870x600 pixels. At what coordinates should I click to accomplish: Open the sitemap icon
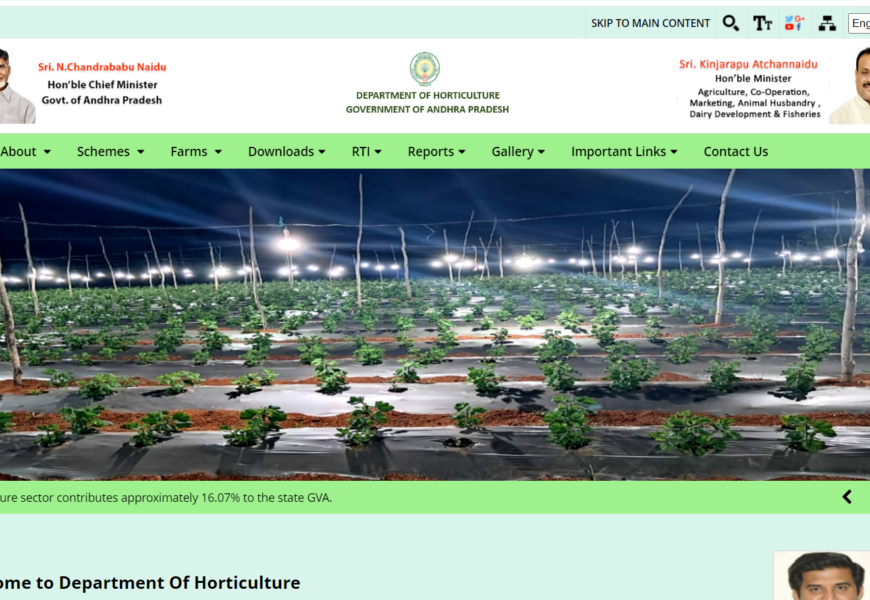827,23
